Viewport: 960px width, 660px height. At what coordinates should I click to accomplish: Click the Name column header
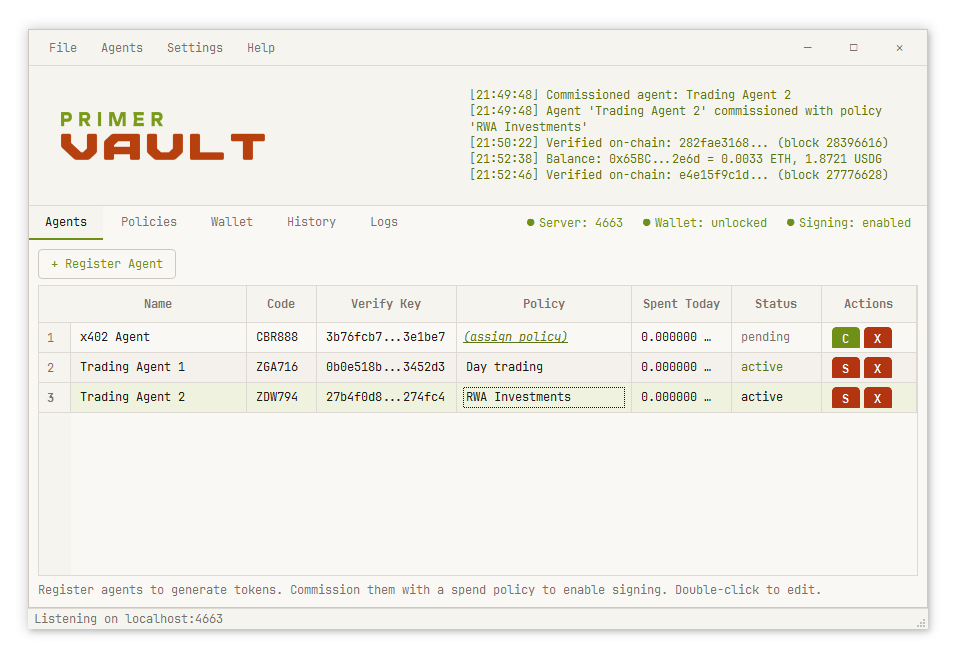[158, 304]
